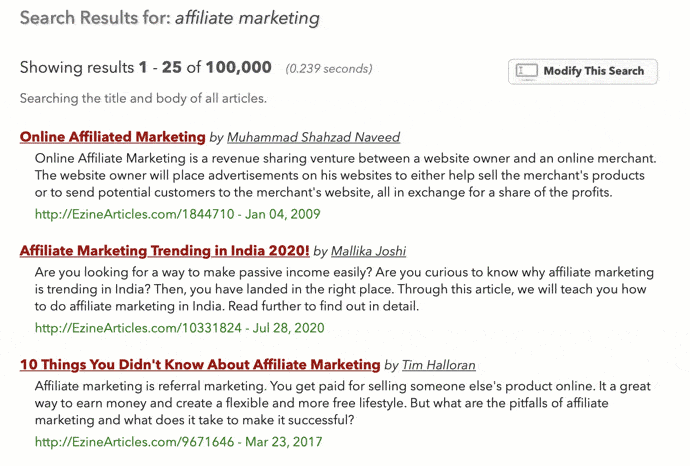
Task: Open the Online Affiliated Marketing article
Action: 113,137
